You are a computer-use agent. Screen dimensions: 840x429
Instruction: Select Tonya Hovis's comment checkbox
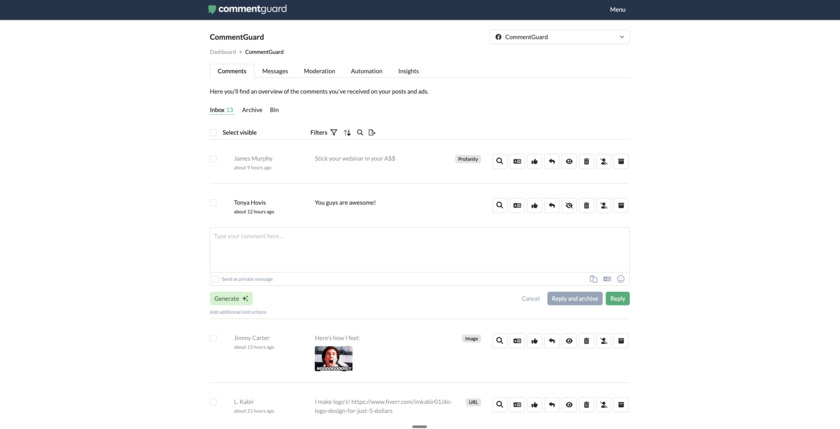click(x=213, y=202)
